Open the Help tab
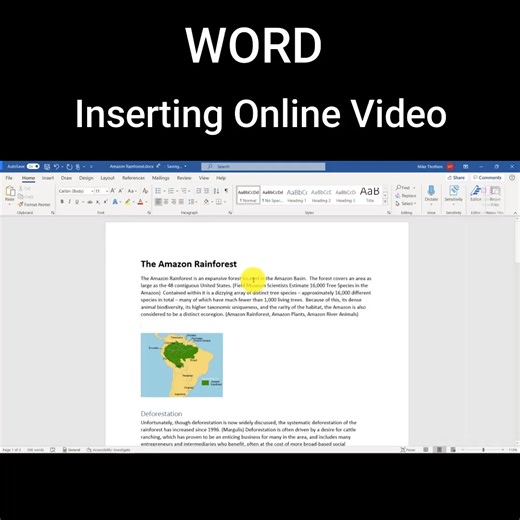This screenshot has width=520, height=520. point(221,178)
